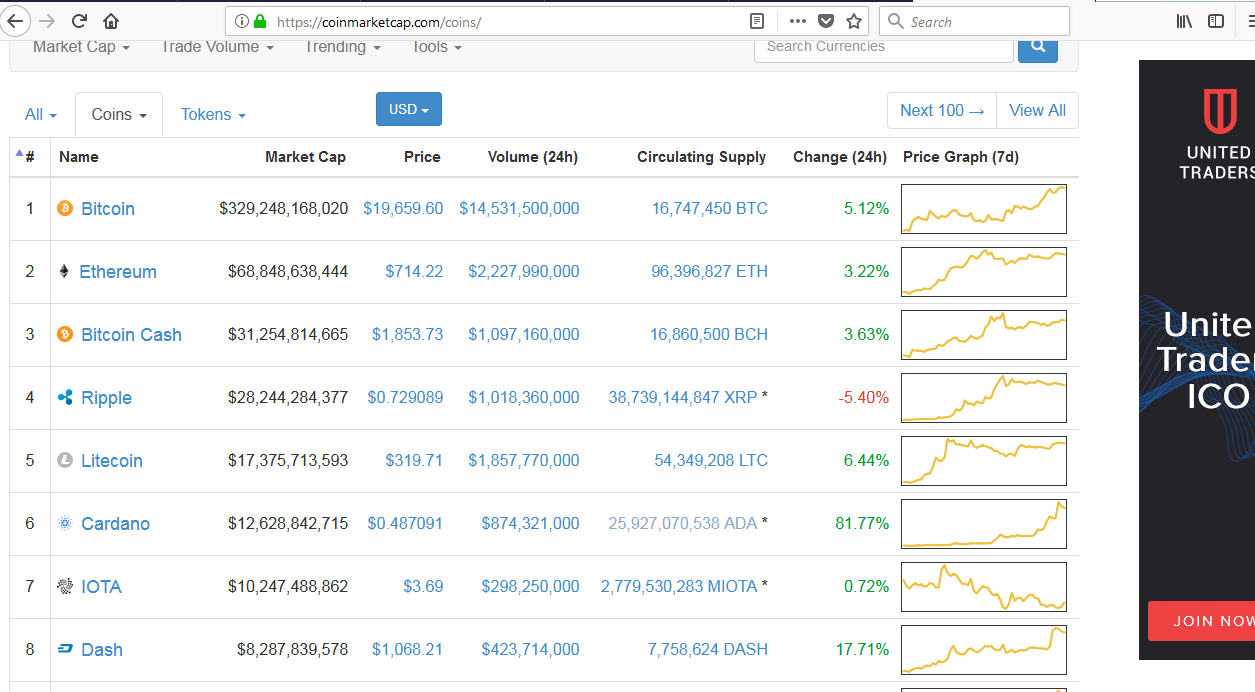This screenshot has width=1255, height=692.
Task: Click the Litecoin grey coin icon
Action: click(65, 461)
